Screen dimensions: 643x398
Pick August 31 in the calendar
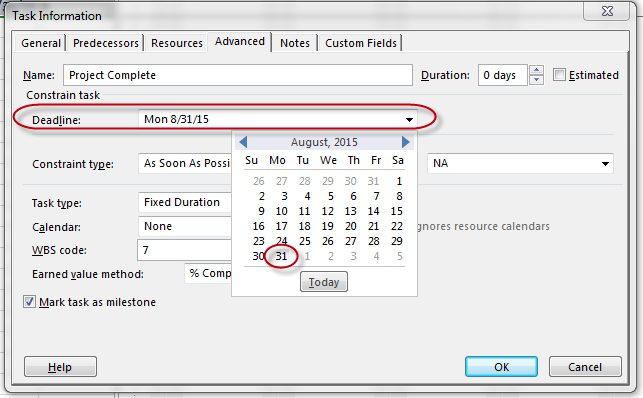pyautogui.click(x=281, y=256)
